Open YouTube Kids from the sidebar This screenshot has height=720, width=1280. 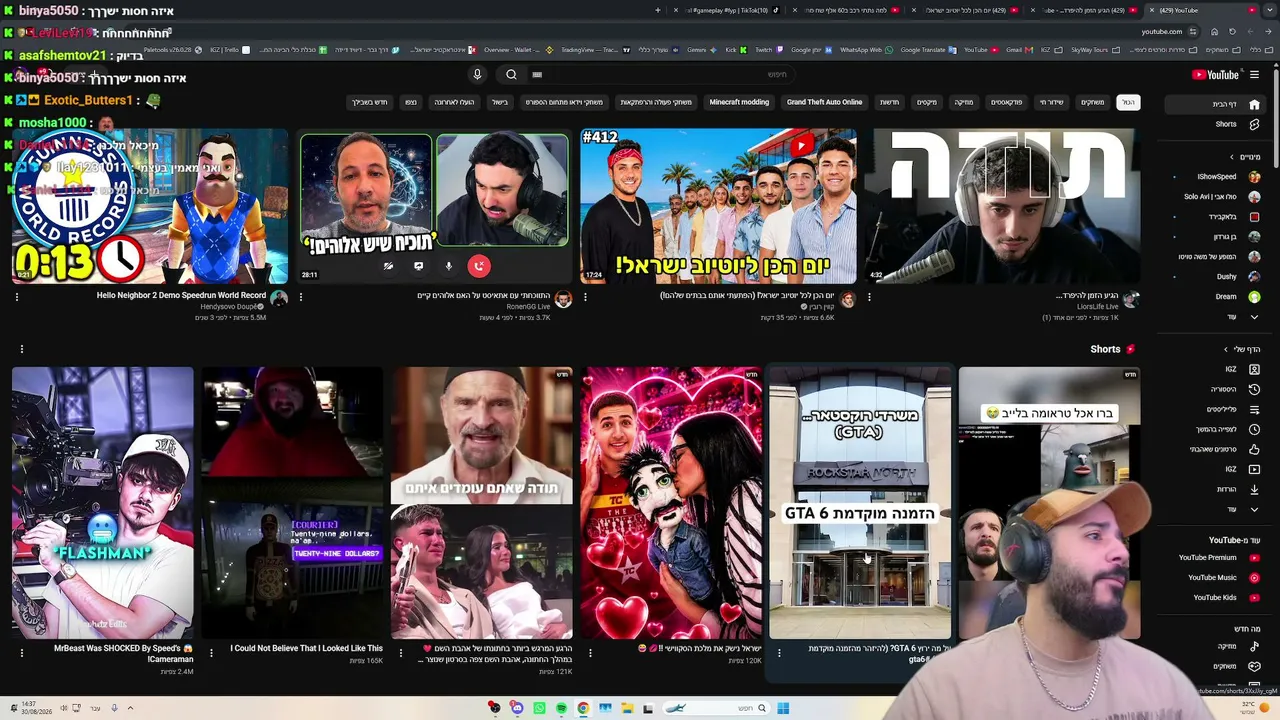[x=1216, y=598]
